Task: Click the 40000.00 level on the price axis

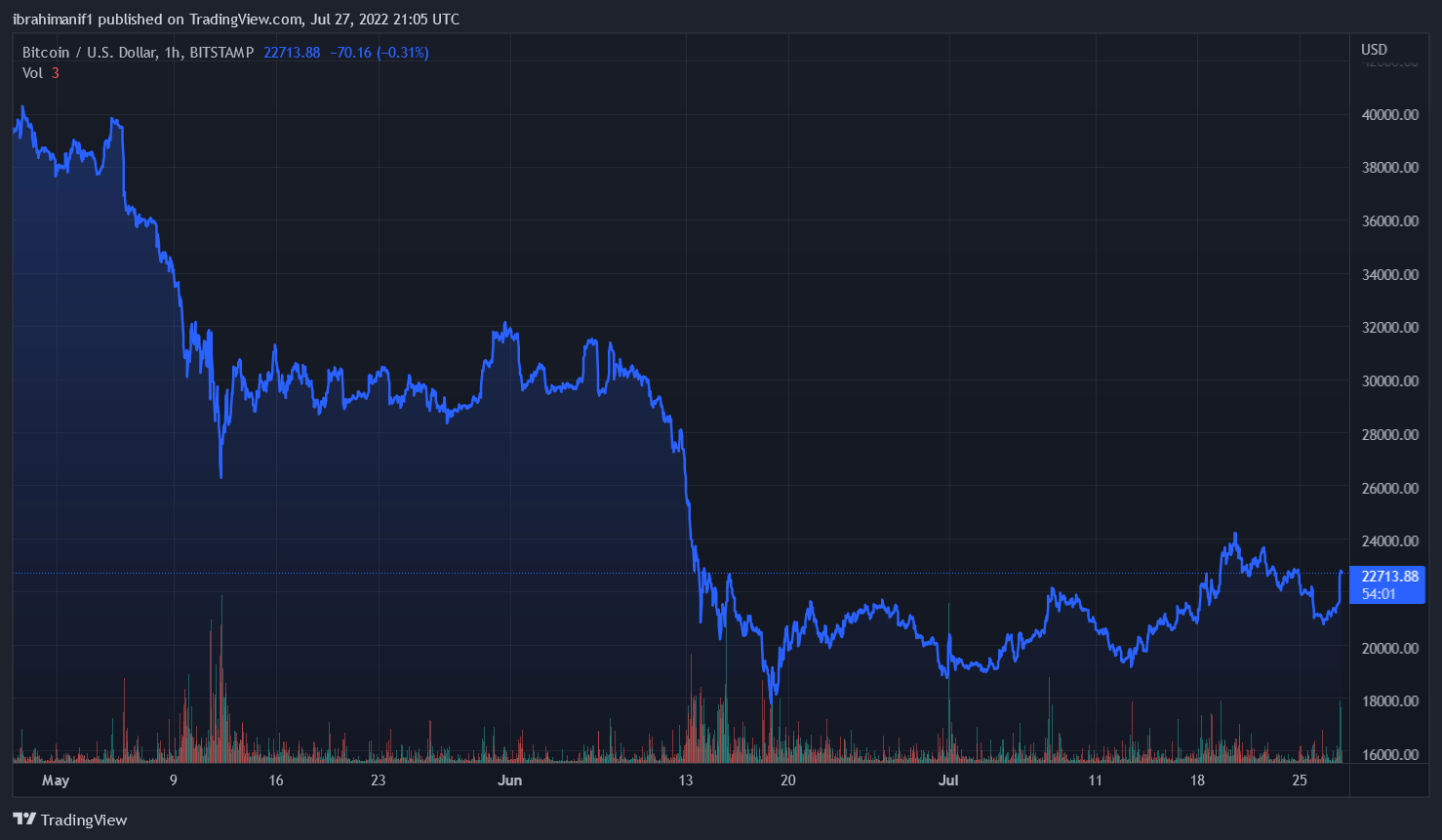Action: click(x=1389, y=115)
